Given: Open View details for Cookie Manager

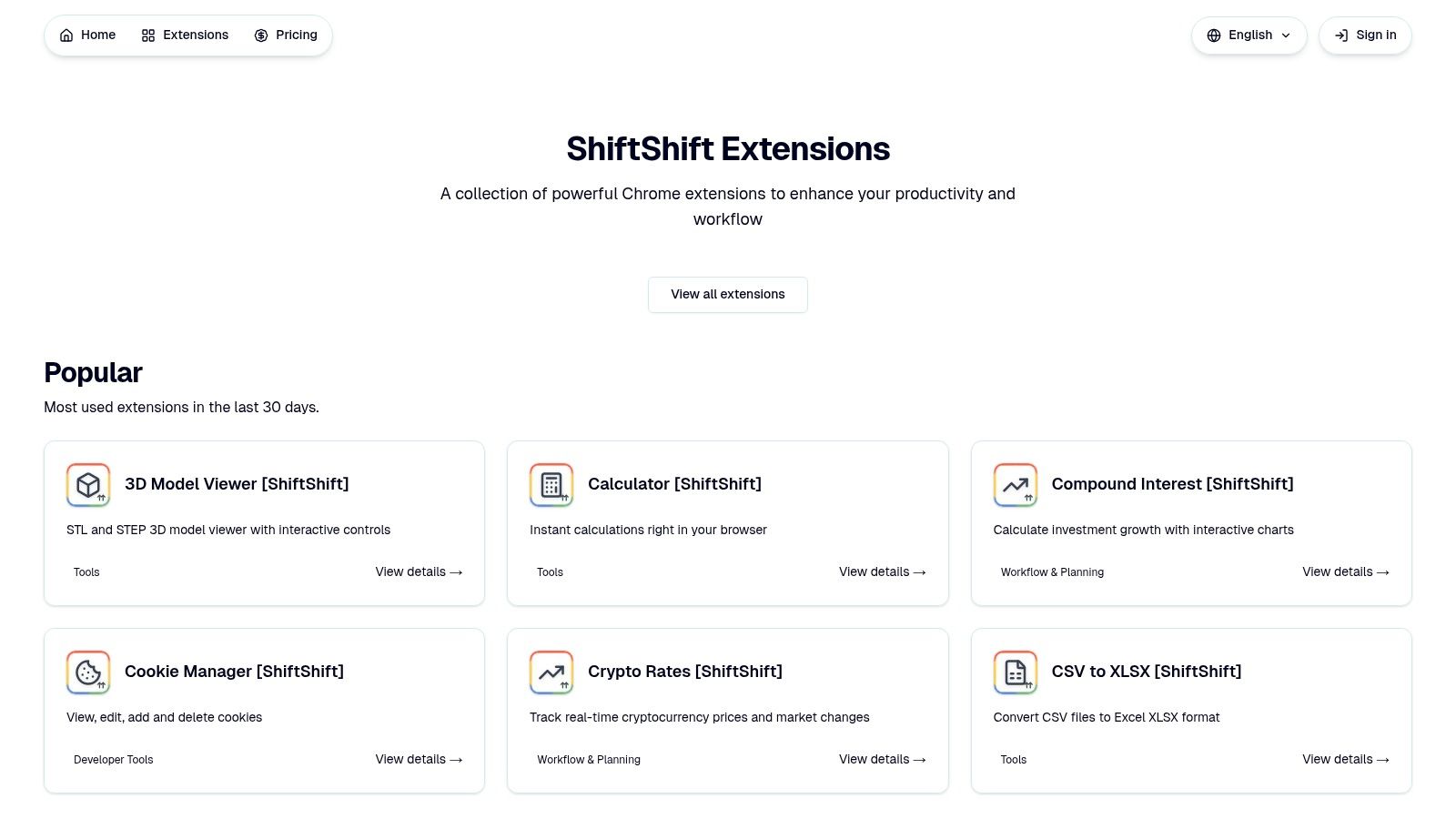Looking at the screenshot, I should tap(418, 759).
